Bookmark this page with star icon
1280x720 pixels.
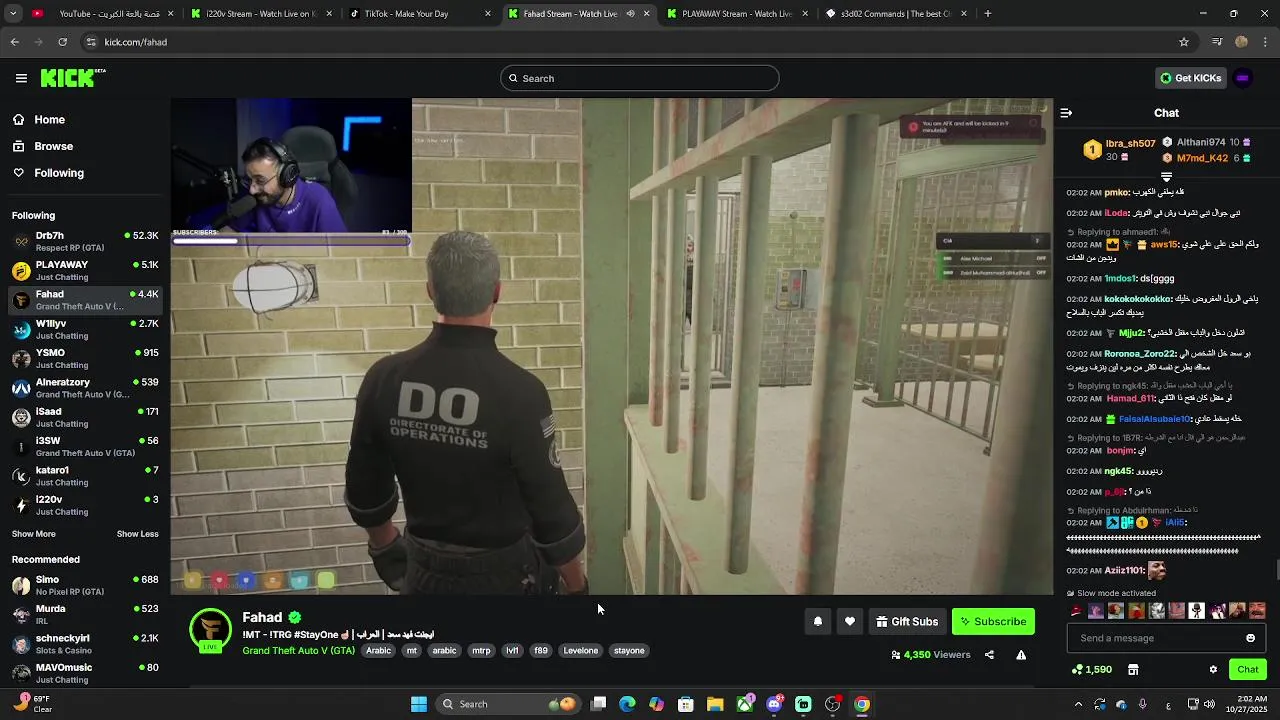(1184, 42)
